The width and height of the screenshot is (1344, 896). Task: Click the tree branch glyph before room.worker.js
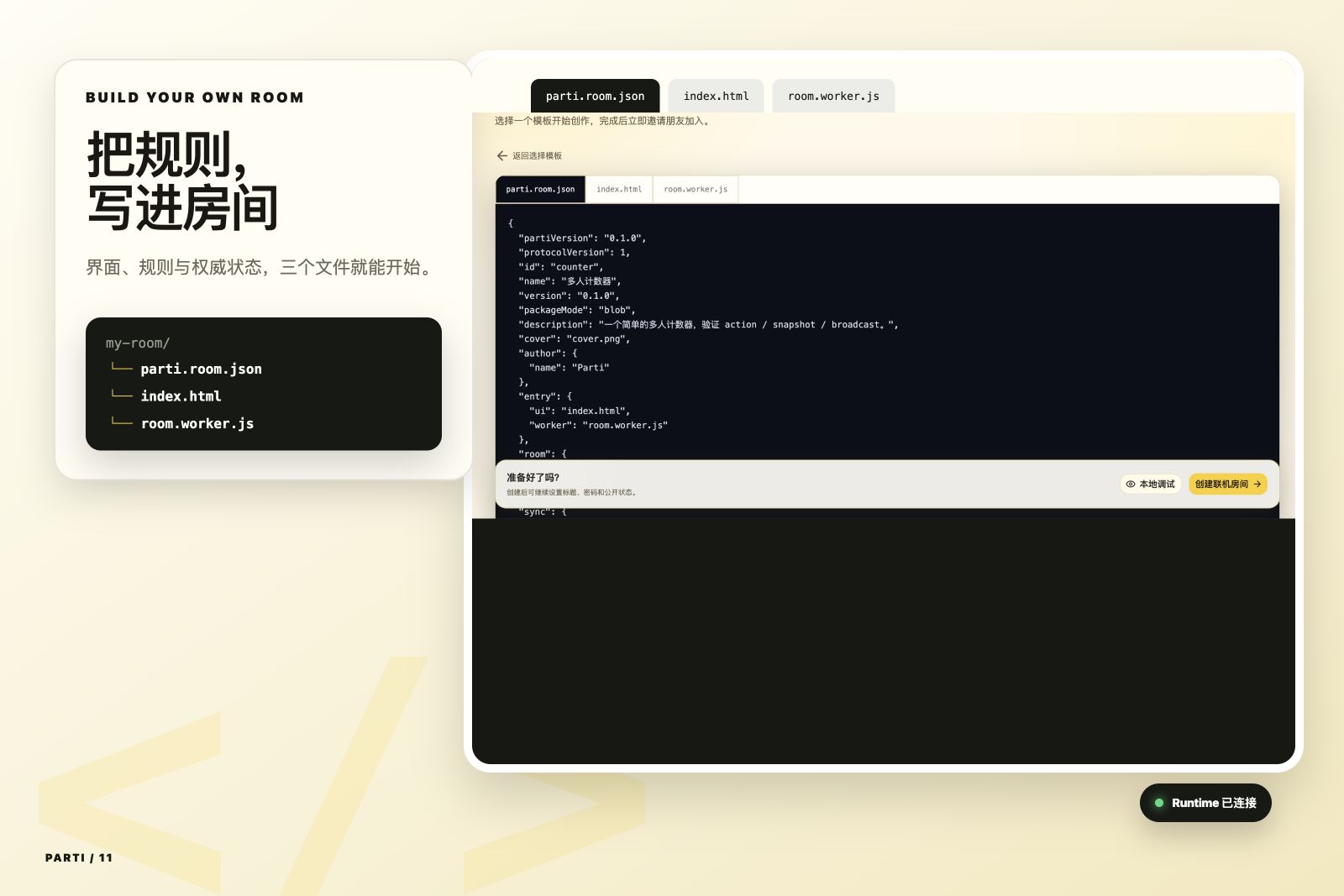click(x=122, y=423)
